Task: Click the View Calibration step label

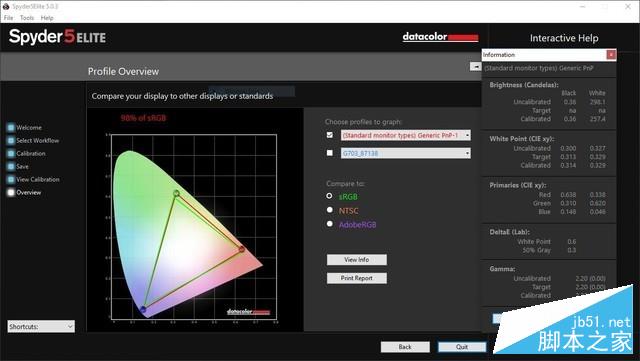Action: pyautogui.click(x=38, y=180)
